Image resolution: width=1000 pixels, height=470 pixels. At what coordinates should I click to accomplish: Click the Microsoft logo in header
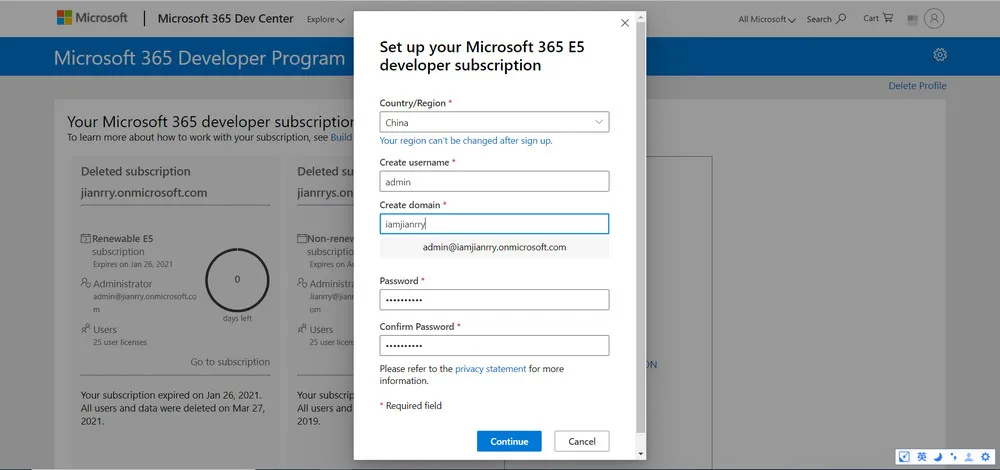(x=92, y=18)
